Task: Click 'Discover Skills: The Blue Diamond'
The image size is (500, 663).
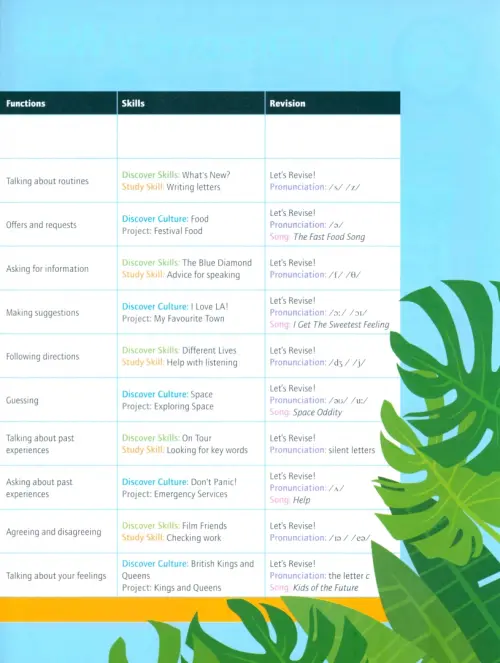Action: click(x=187, y=263)
